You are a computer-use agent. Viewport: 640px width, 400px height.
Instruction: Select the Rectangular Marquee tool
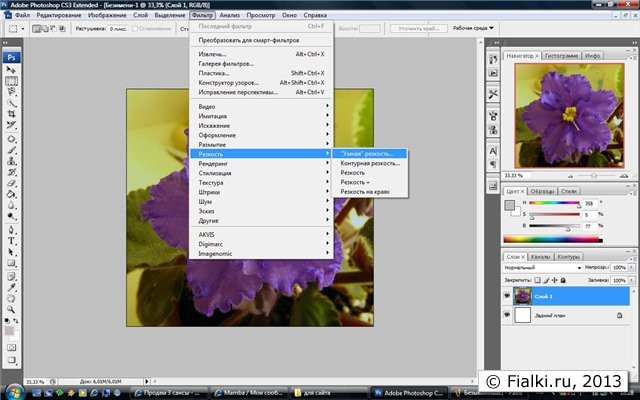tap(11, 81)
